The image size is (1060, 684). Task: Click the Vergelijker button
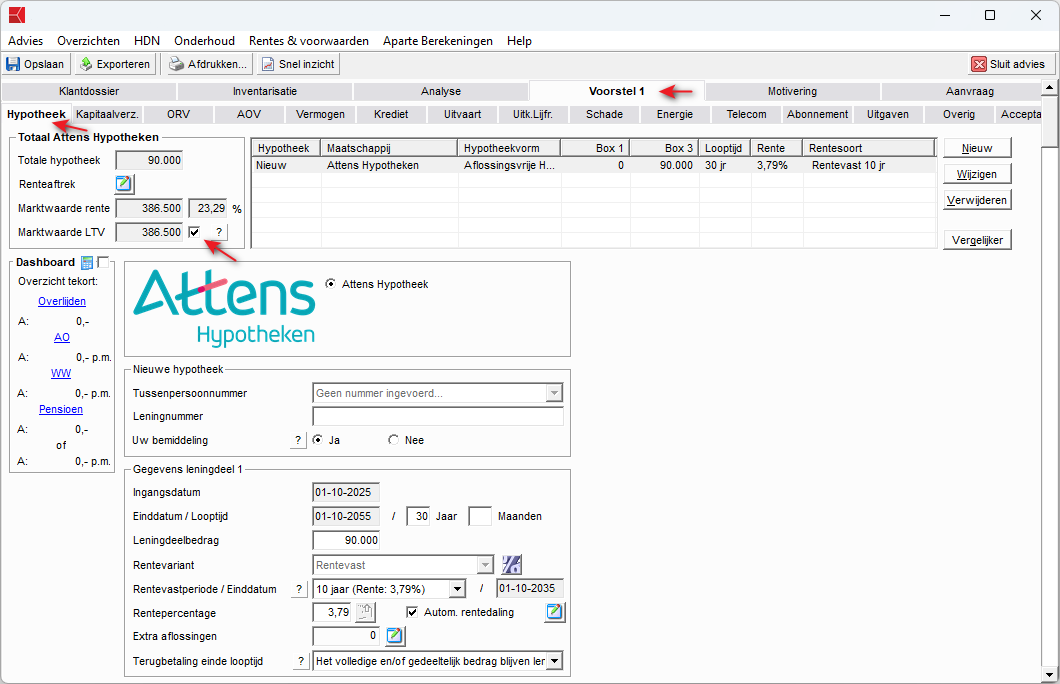tap(977, 240)
